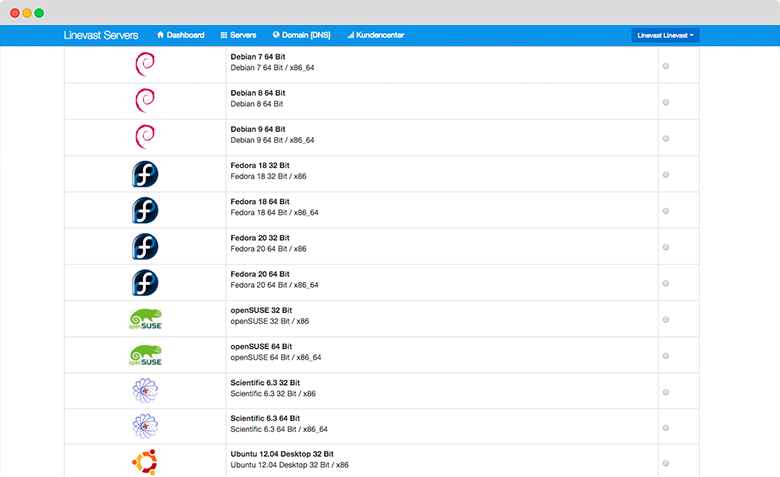Image resolution: width=780 pixels, height=477 pixels.
Task: Click the Fedora 20 64 Bit logo
Action: click(145, 283)
